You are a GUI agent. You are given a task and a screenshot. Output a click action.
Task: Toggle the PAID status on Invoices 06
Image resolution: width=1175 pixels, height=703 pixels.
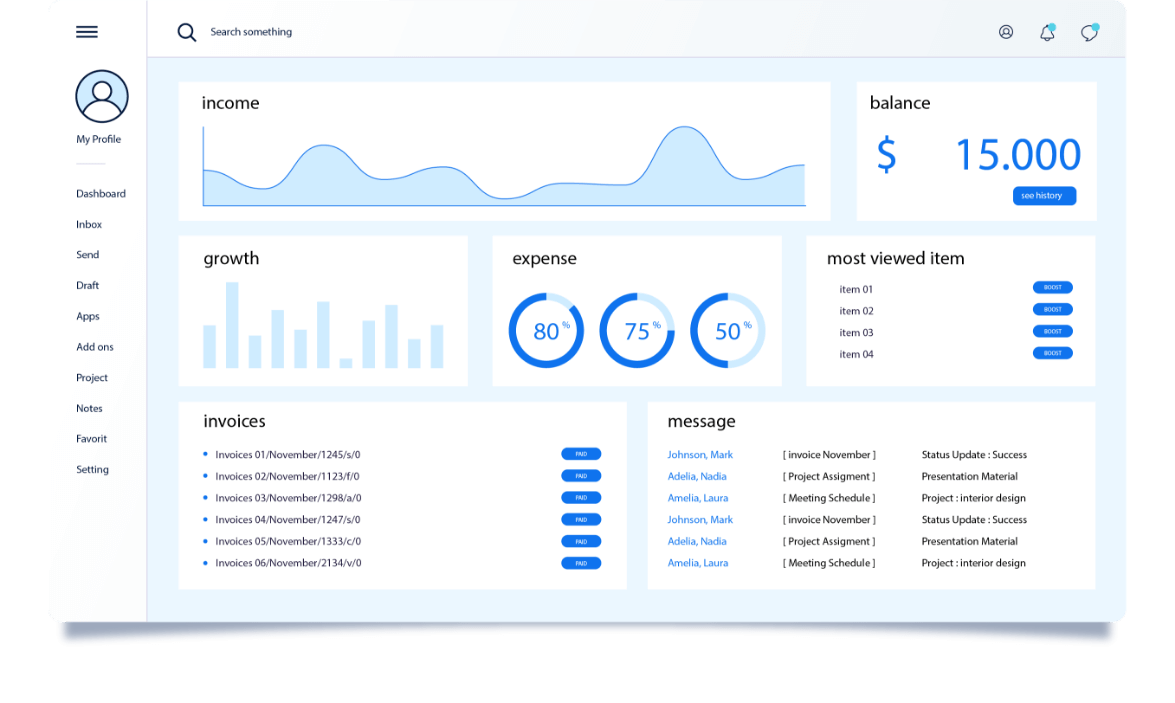[x=581, y=563]
